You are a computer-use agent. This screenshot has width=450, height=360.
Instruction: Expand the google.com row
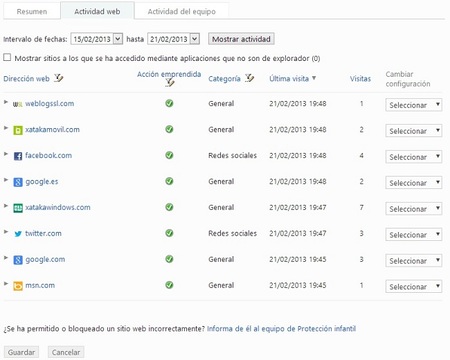click(6, 258)
